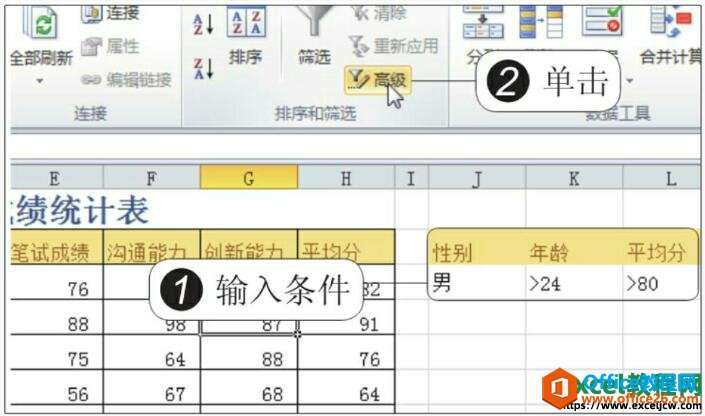Click cell with value 64 in column H

click(347, 387)
